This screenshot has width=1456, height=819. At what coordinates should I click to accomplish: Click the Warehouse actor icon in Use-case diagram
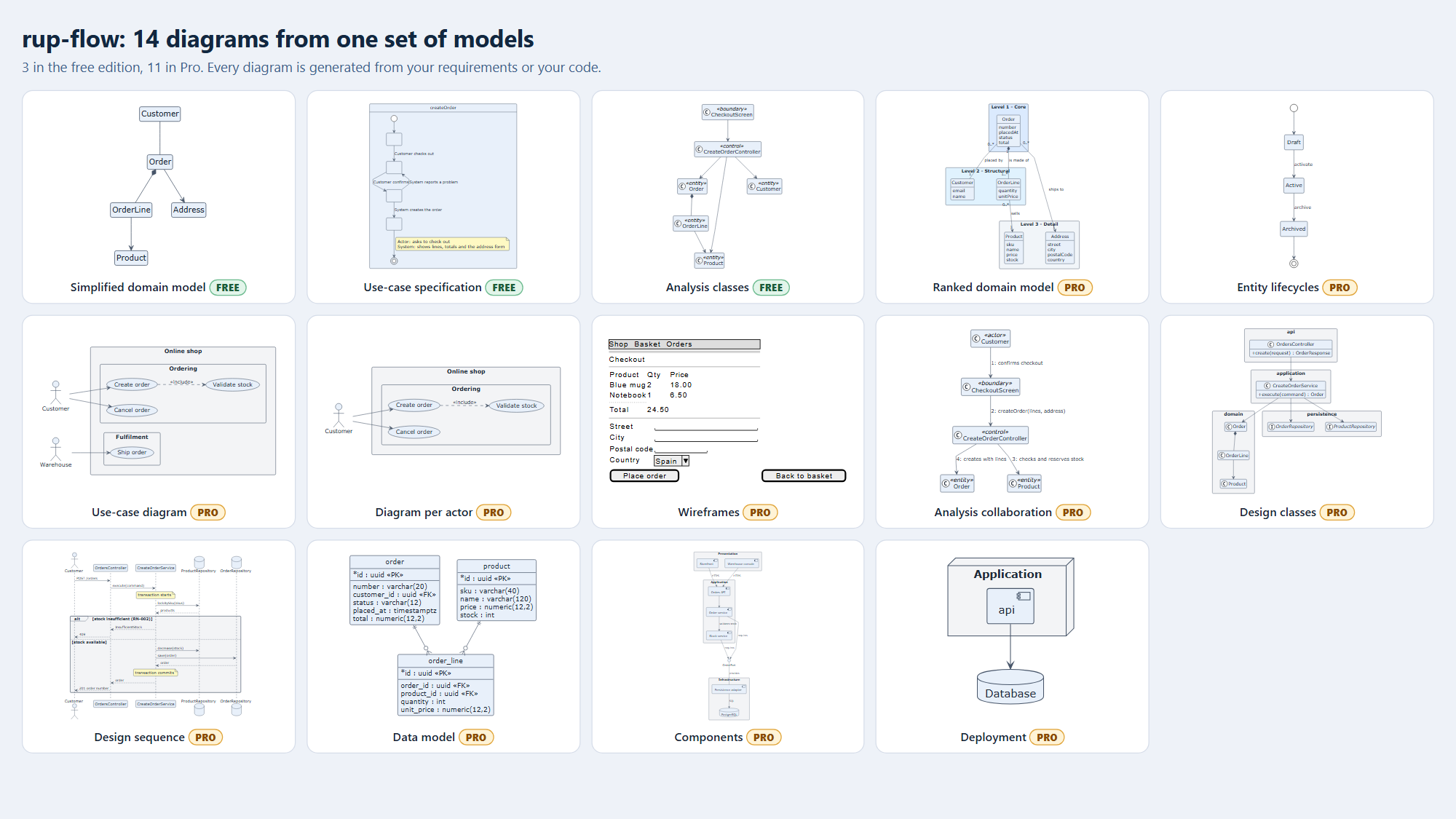tap(55, 447)
